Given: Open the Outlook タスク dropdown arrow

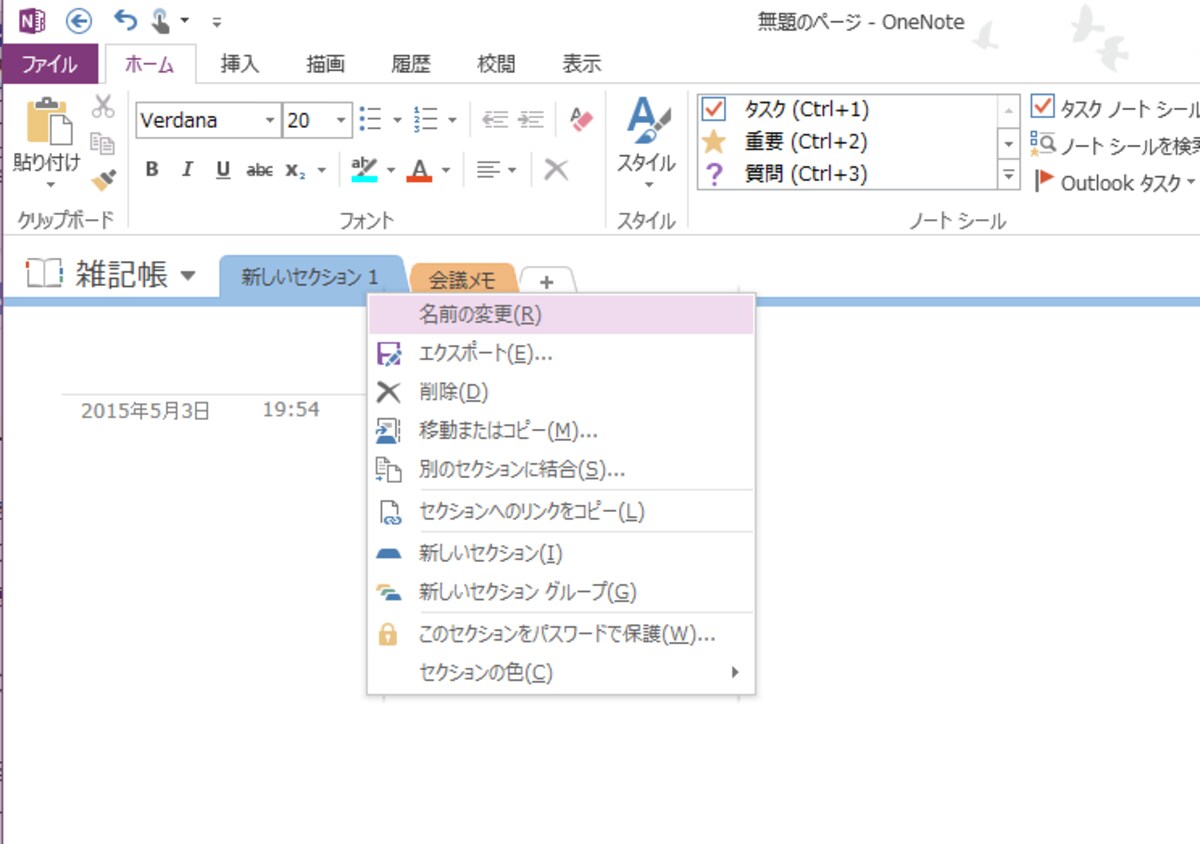Looking at the screenshot, I should (1190, 182).
